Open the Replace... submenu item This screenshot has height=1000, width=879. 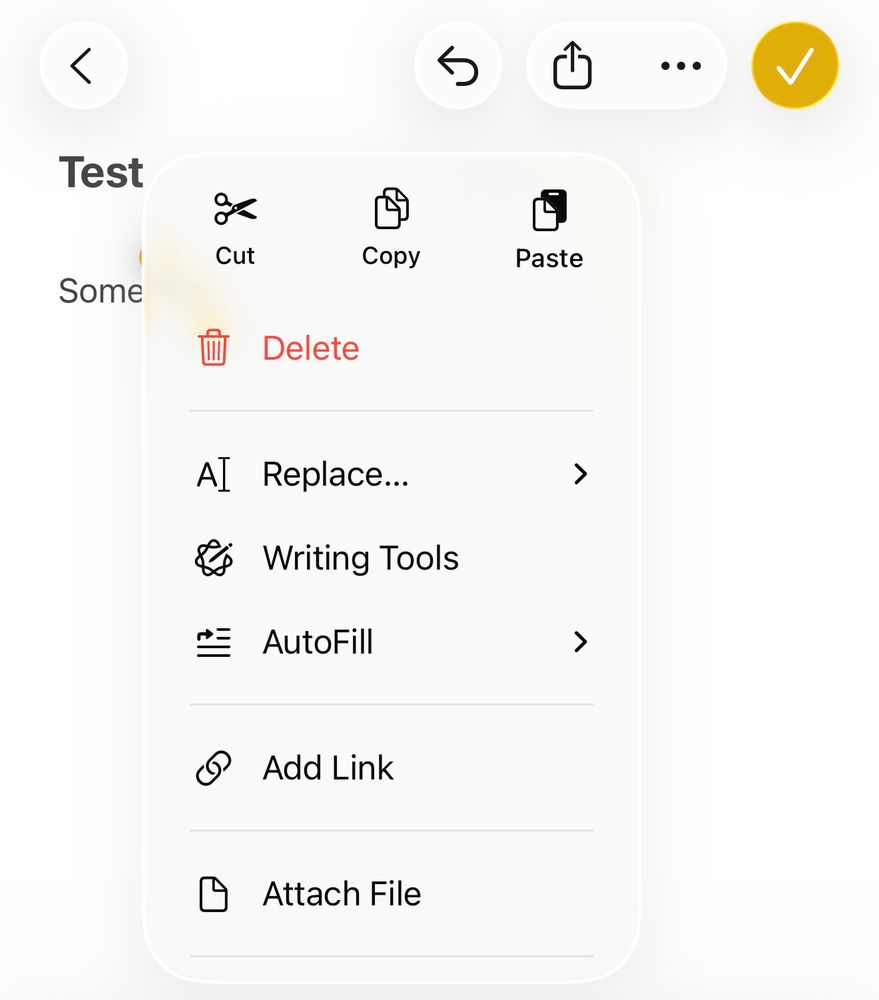click(391, 474)
